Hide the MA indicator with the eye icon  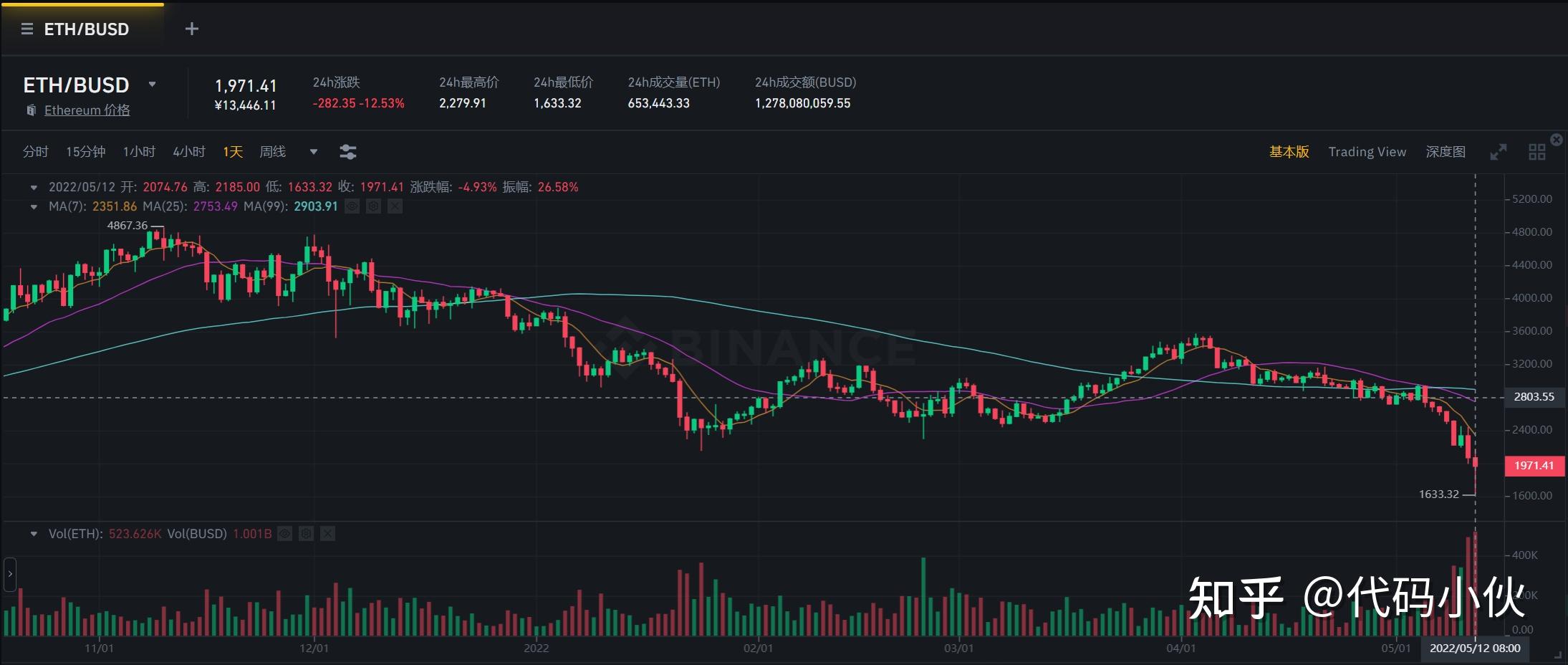tap(352, 206)
